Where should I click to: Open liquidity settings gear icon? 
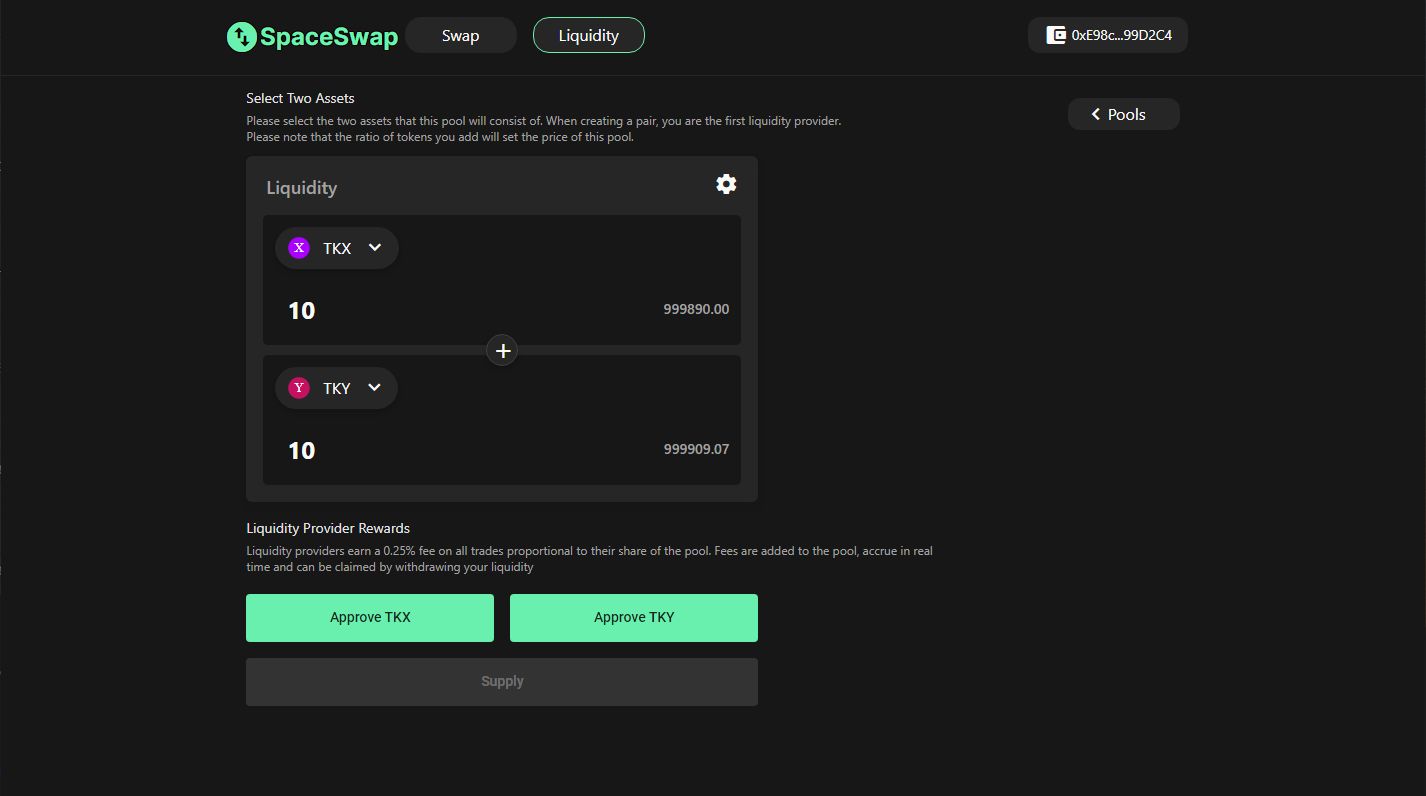coord(726,184)
